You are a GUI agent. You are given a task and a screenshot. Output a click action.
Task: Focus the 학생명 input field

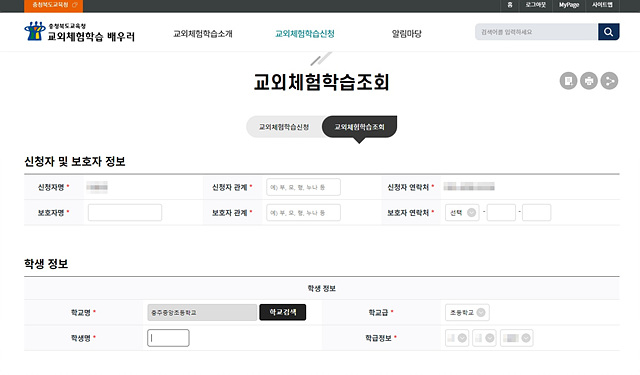168,338
